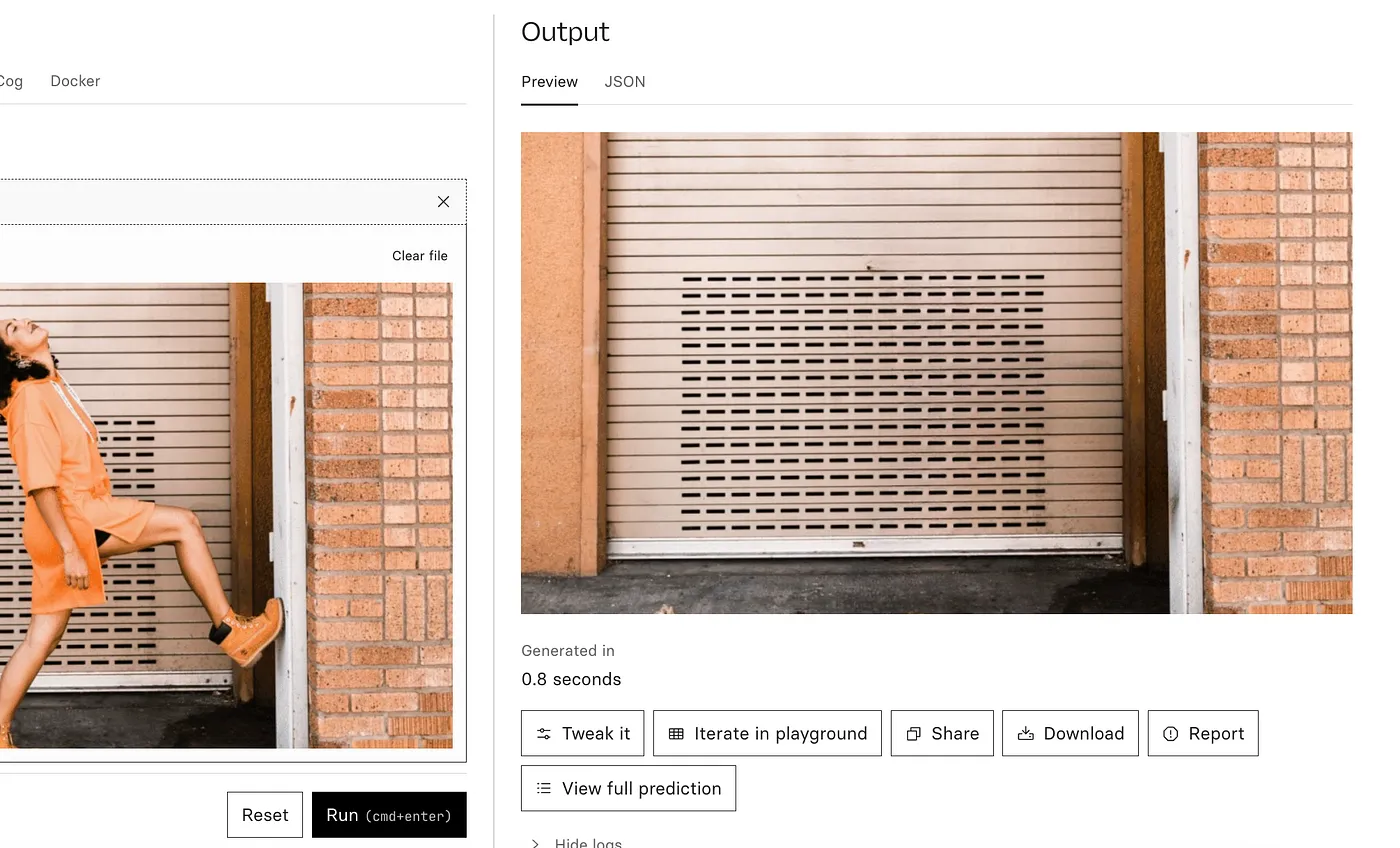Viewport: 1400px width, 848px height.
Task: Click the table icon on Iterate in playground
Action: (x=676, y=734)
